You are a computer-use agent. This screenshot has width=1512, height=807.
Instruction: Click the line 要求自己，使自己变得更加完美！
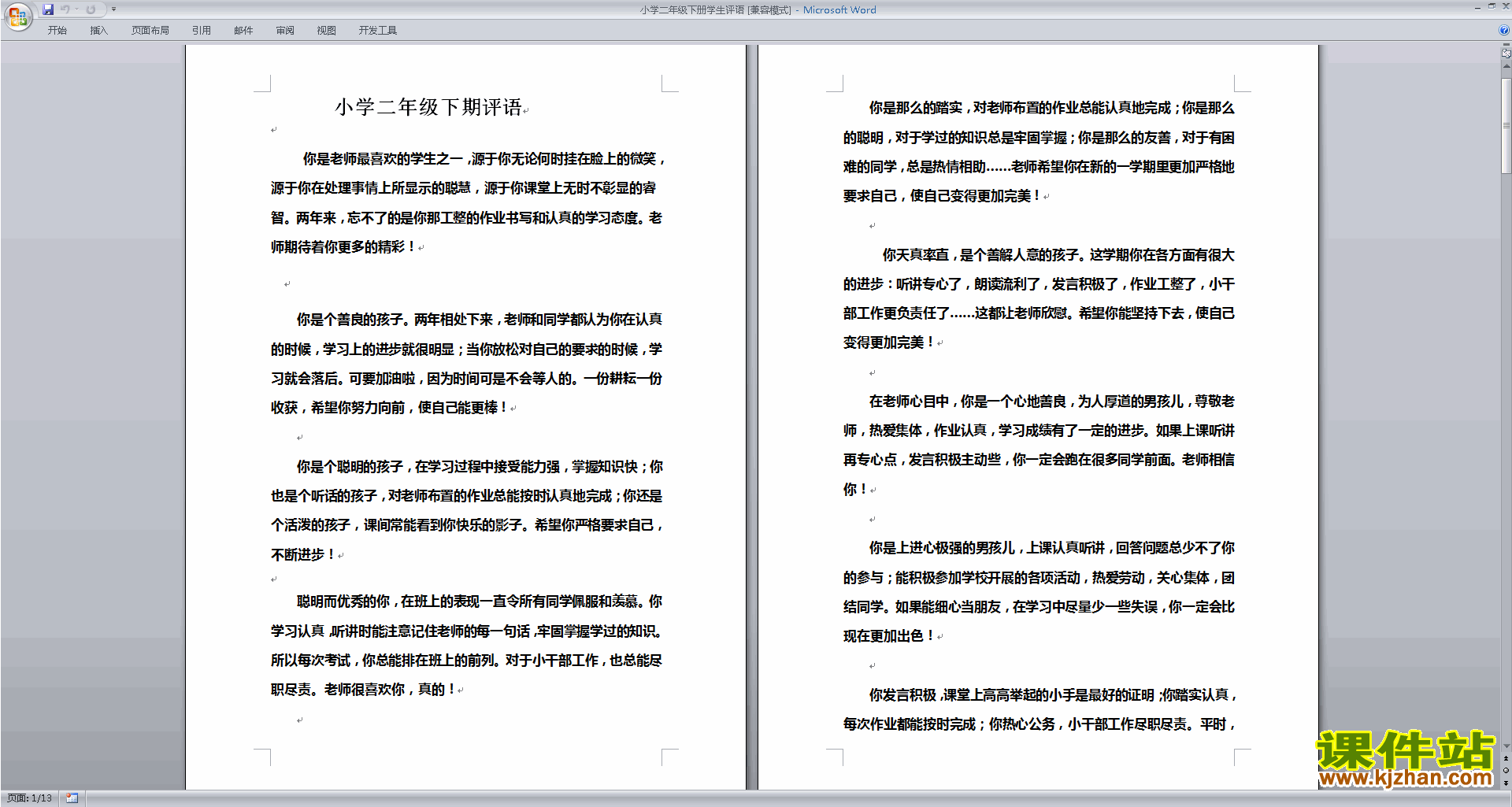[x=943, y=196]
